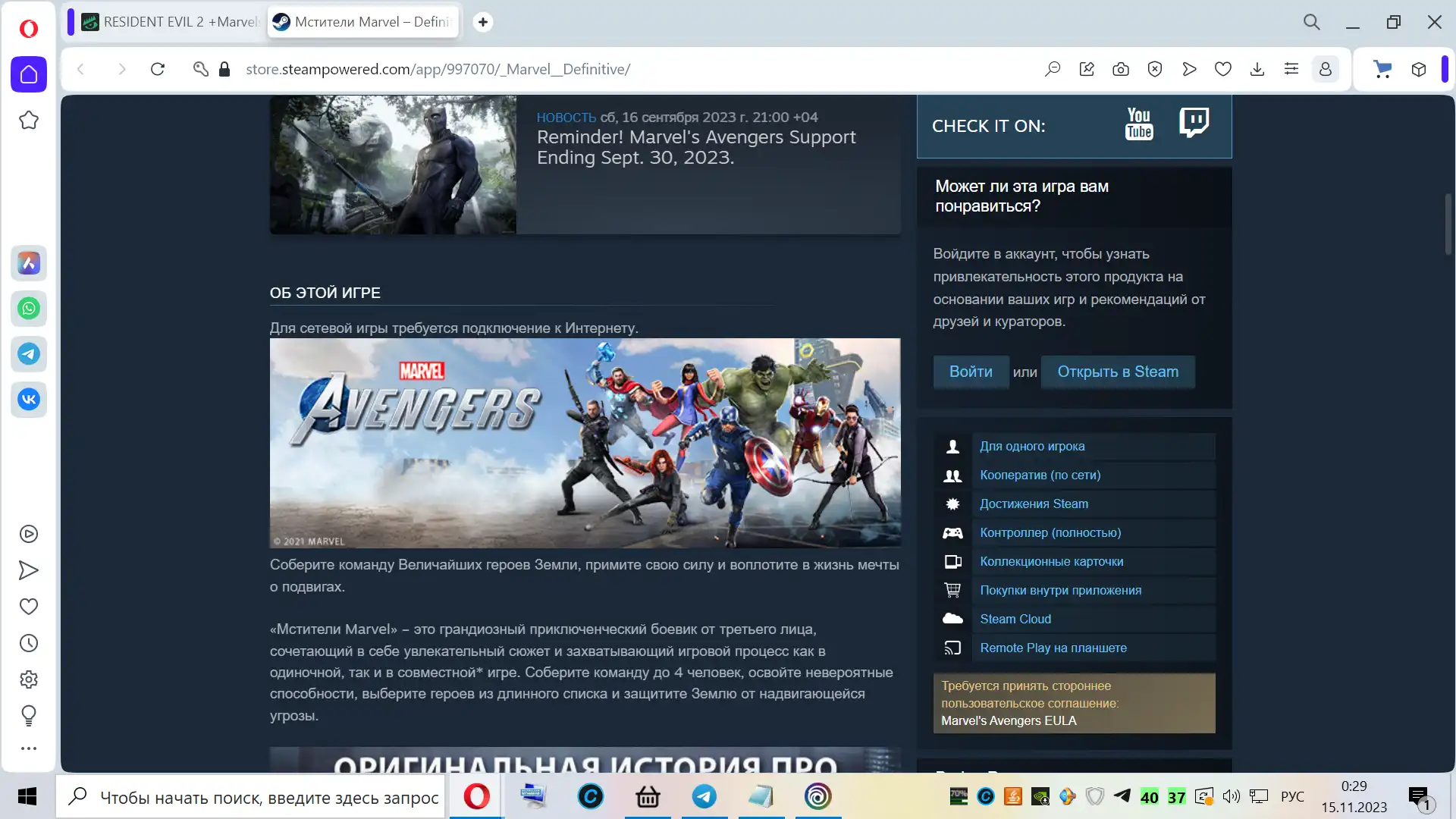Open My Flow in the sidebar
This screenshot has width=1456, height=819.
[29, 570]
